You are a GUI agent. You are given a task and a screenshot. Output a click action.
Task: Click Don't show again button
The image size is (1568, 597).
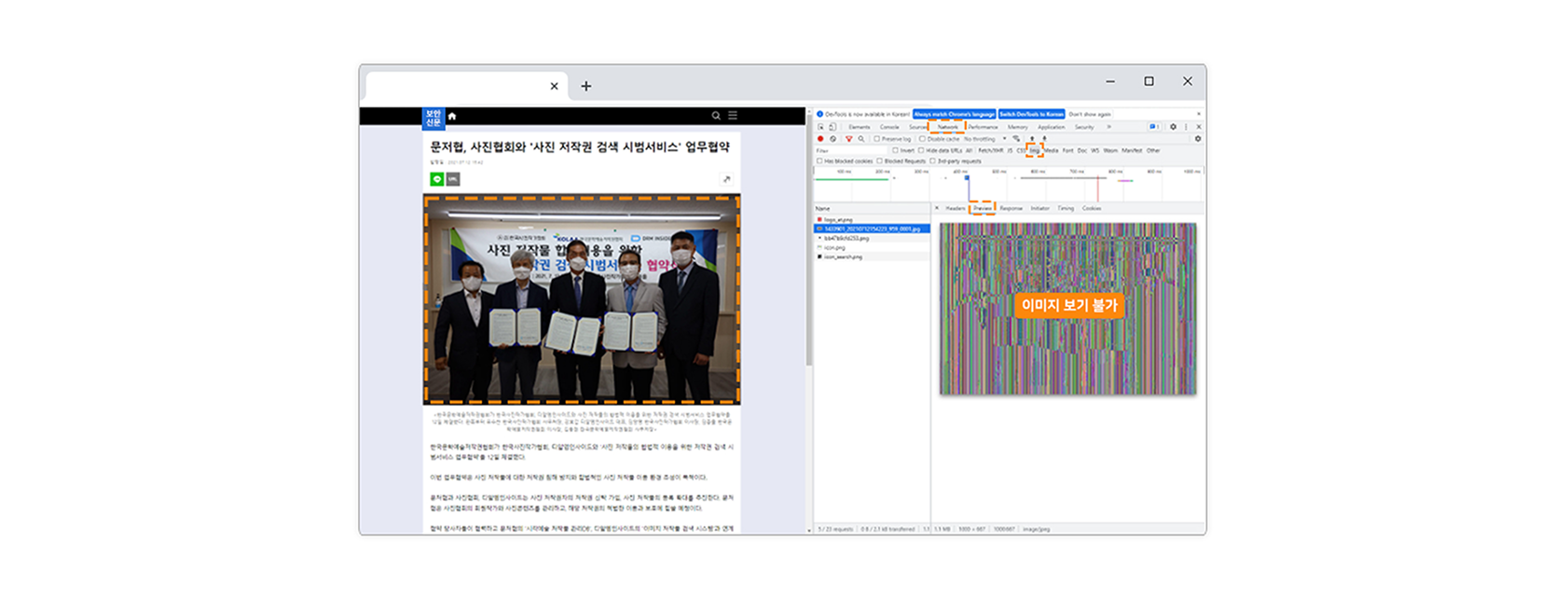[1090, 114]
